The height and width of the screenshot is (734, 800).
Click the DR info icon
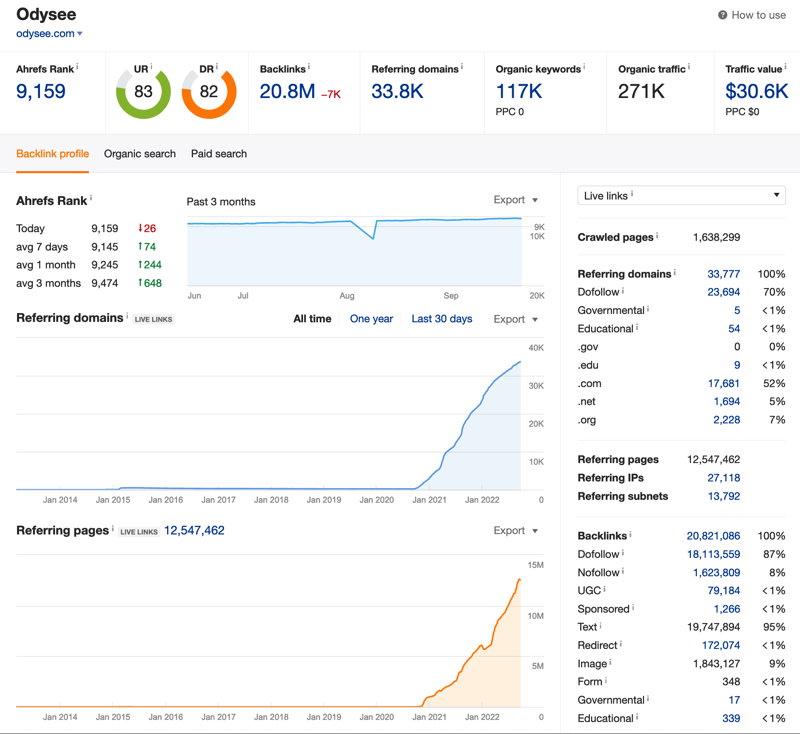217,66
